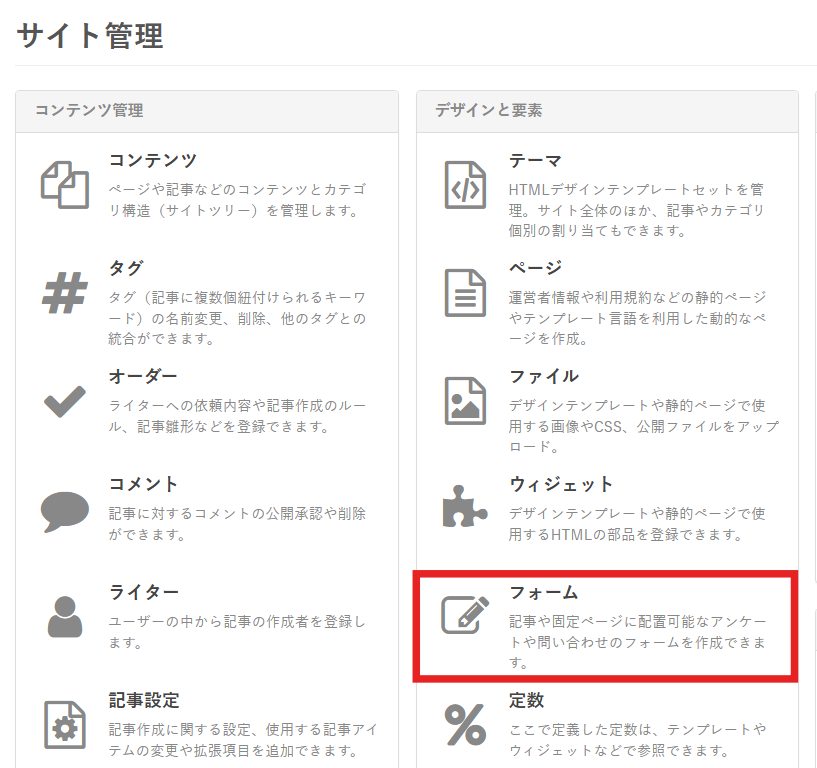Click the コンテンツ overlapping pages icon
Screen dimensions: 817x768
65,184
